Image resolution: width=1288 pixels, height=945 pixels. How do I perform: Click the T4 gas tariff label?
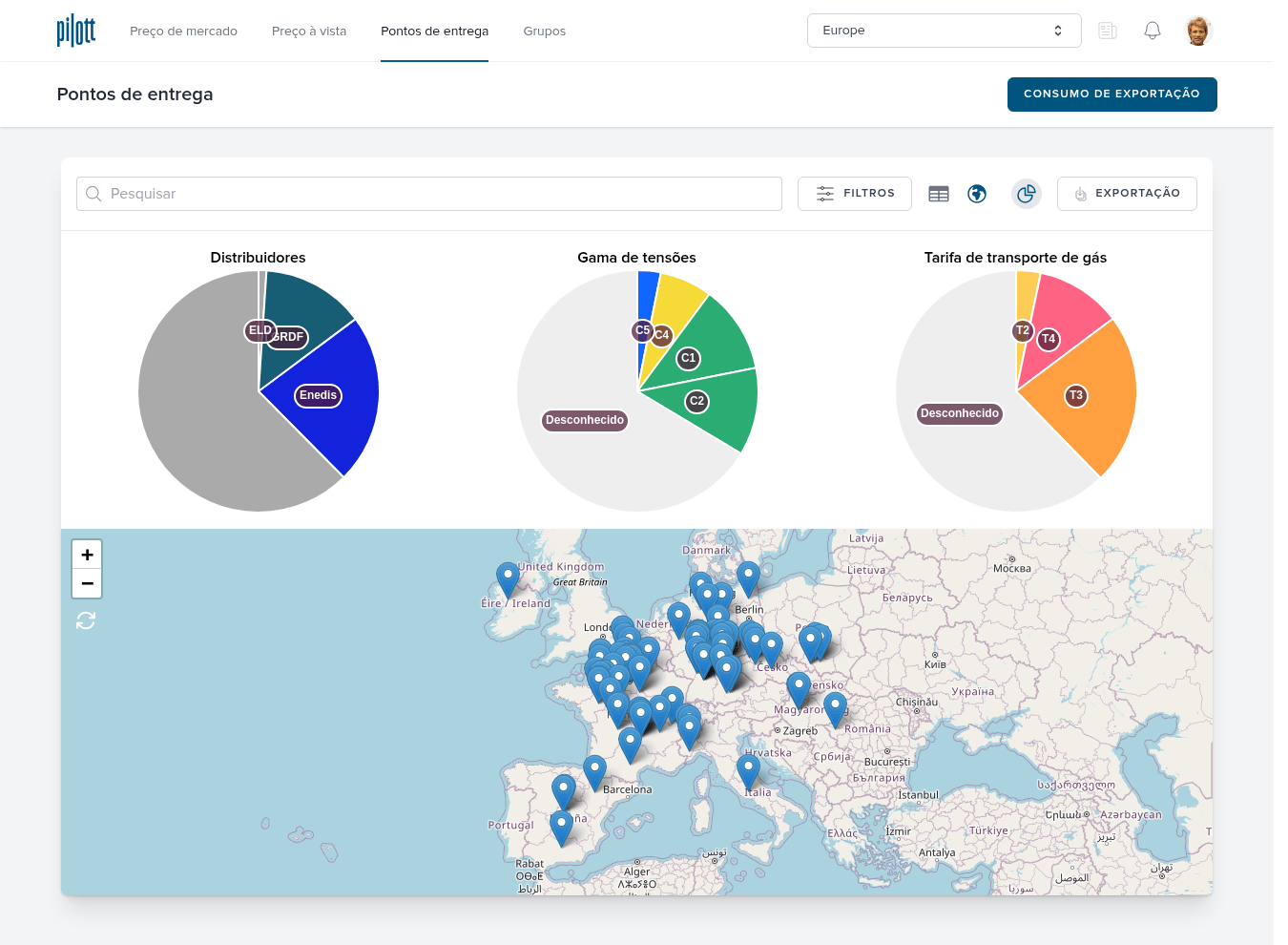[1049, 339]
